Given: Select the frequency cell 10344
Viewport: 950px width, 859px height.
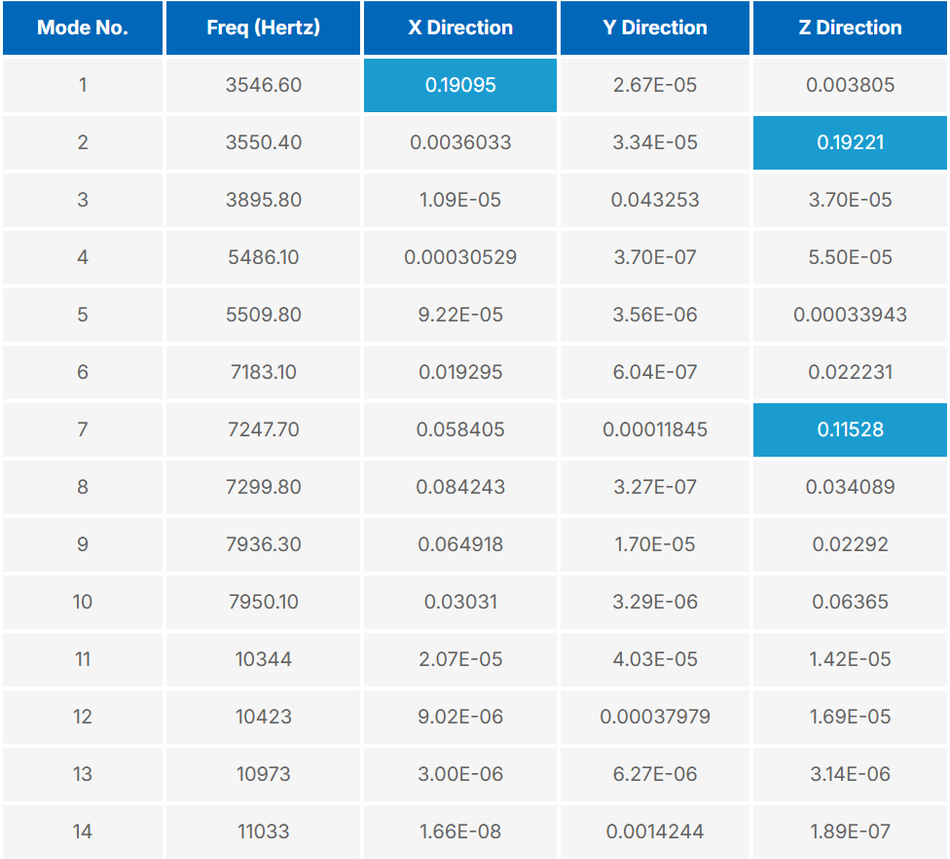Looking at the screenshot, I should 263,659.
